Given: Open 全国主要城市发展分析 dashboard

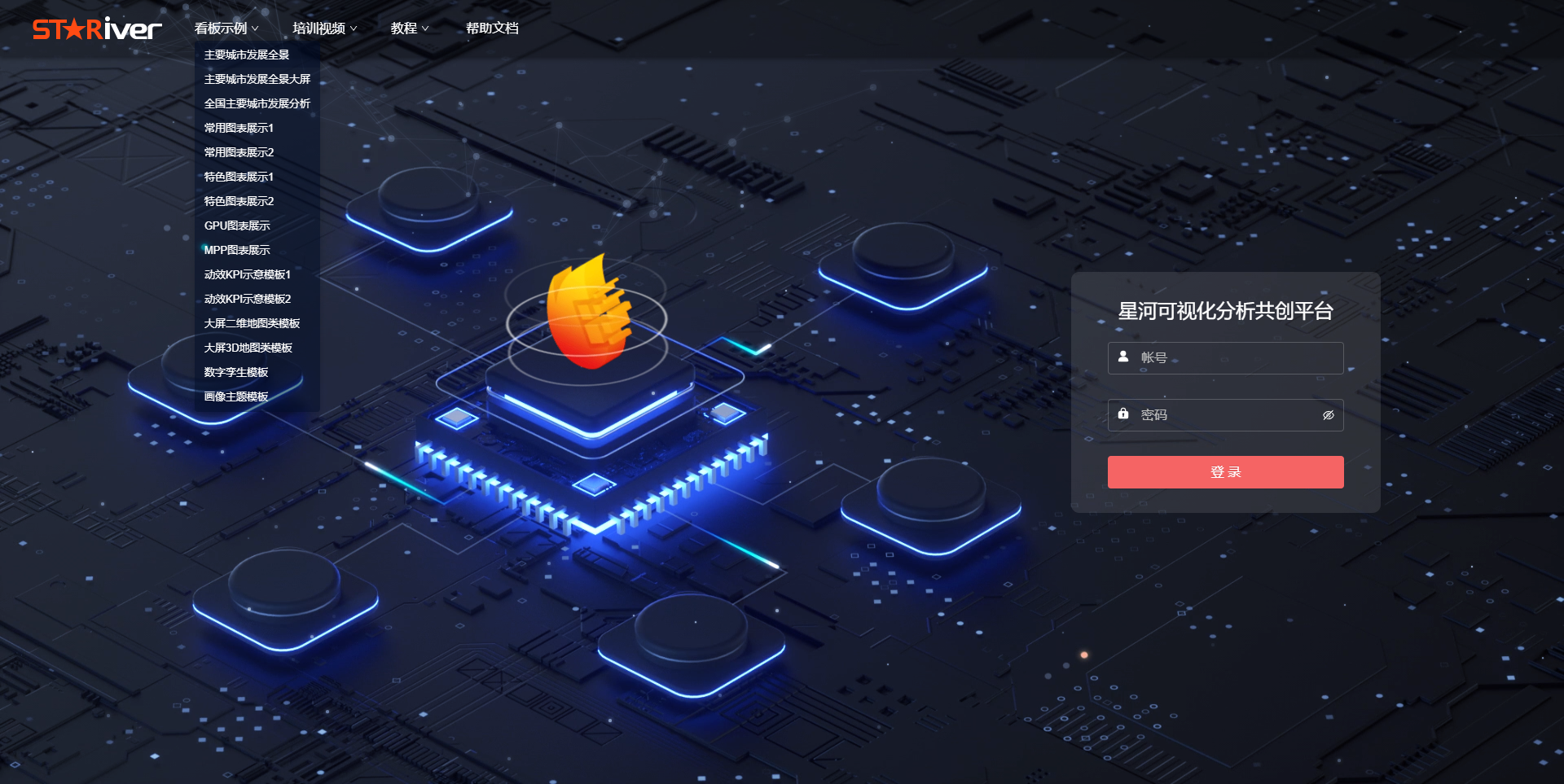Looking at the screenshot, I should pos(257,103).
